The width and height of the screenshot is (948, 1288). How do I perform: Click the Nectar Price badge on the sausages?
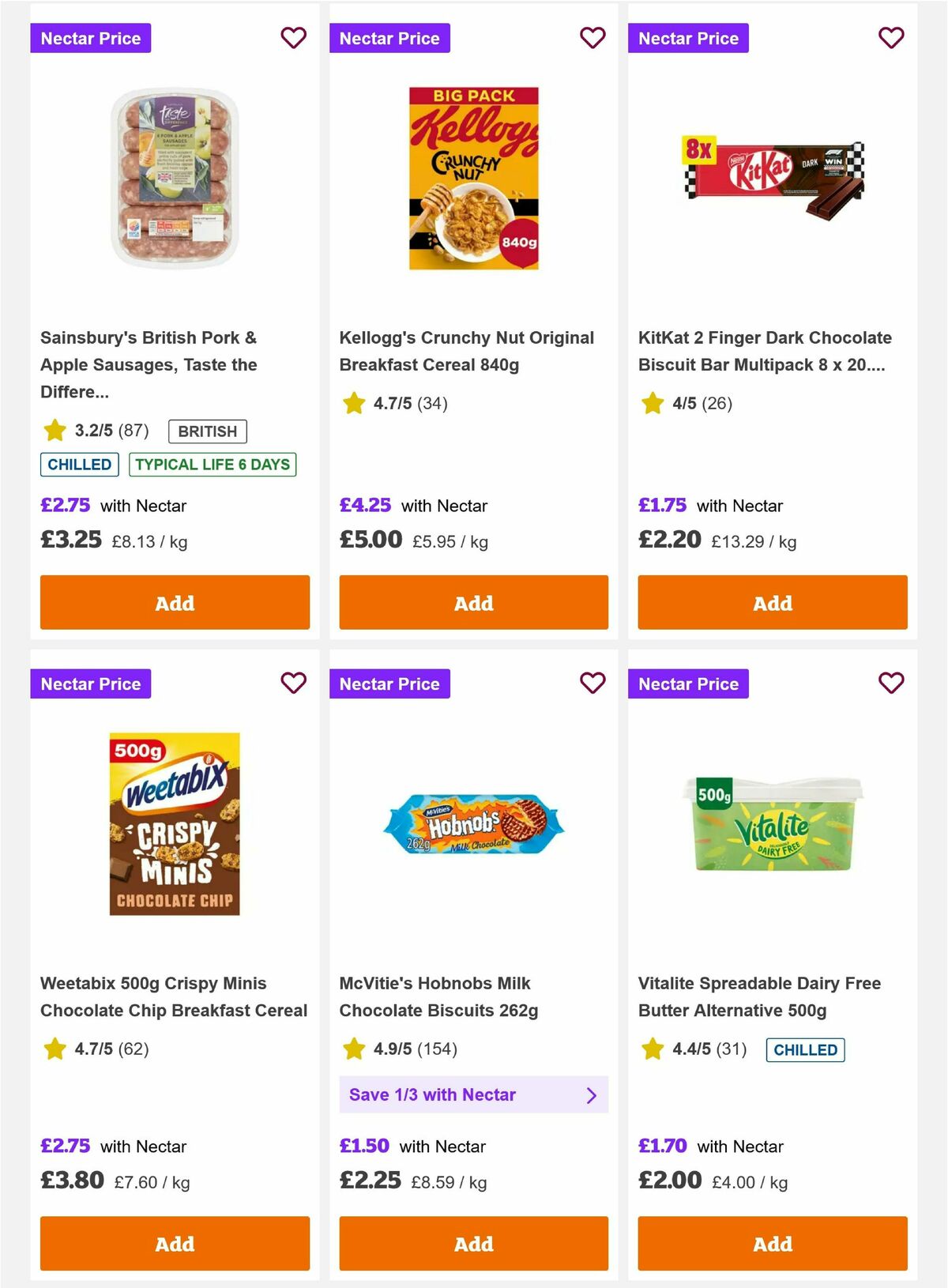click(90, 37)
